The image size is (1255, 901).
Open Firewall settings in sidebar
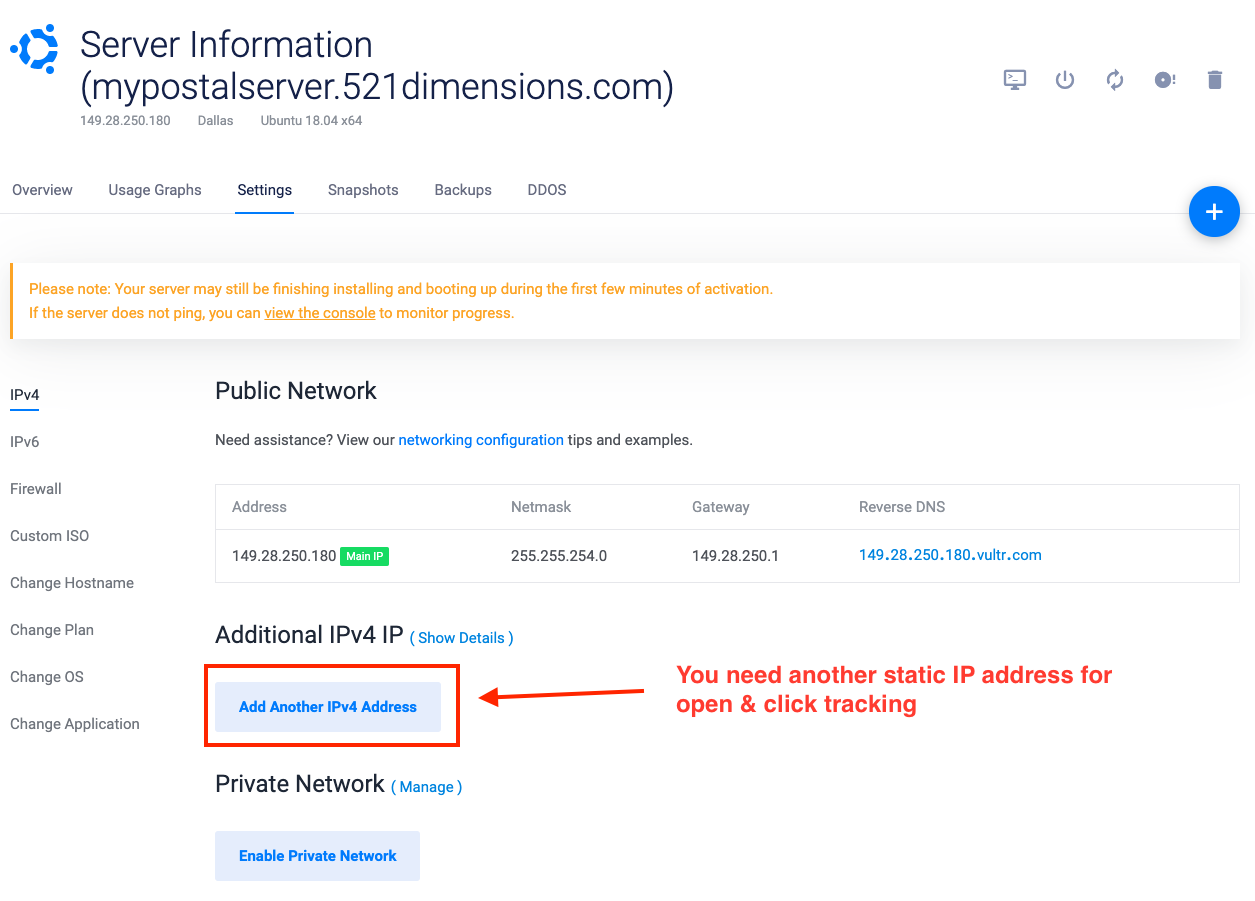click(x=36, y=489)
